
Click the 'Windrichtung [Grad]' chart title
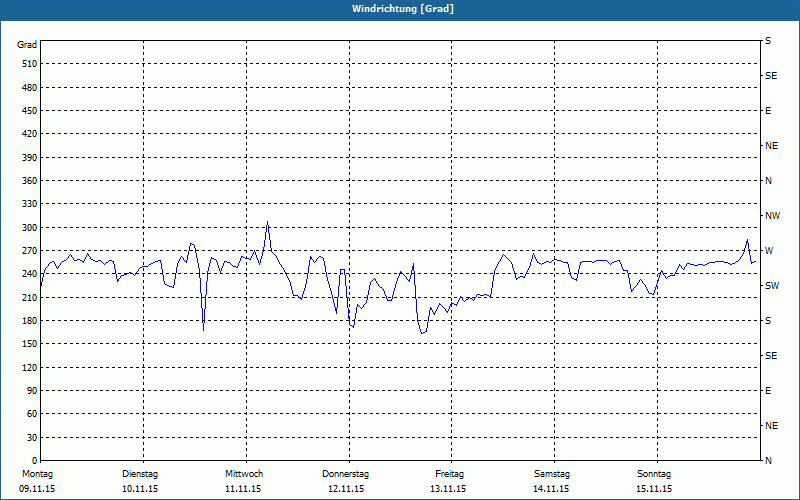[403, 9]
